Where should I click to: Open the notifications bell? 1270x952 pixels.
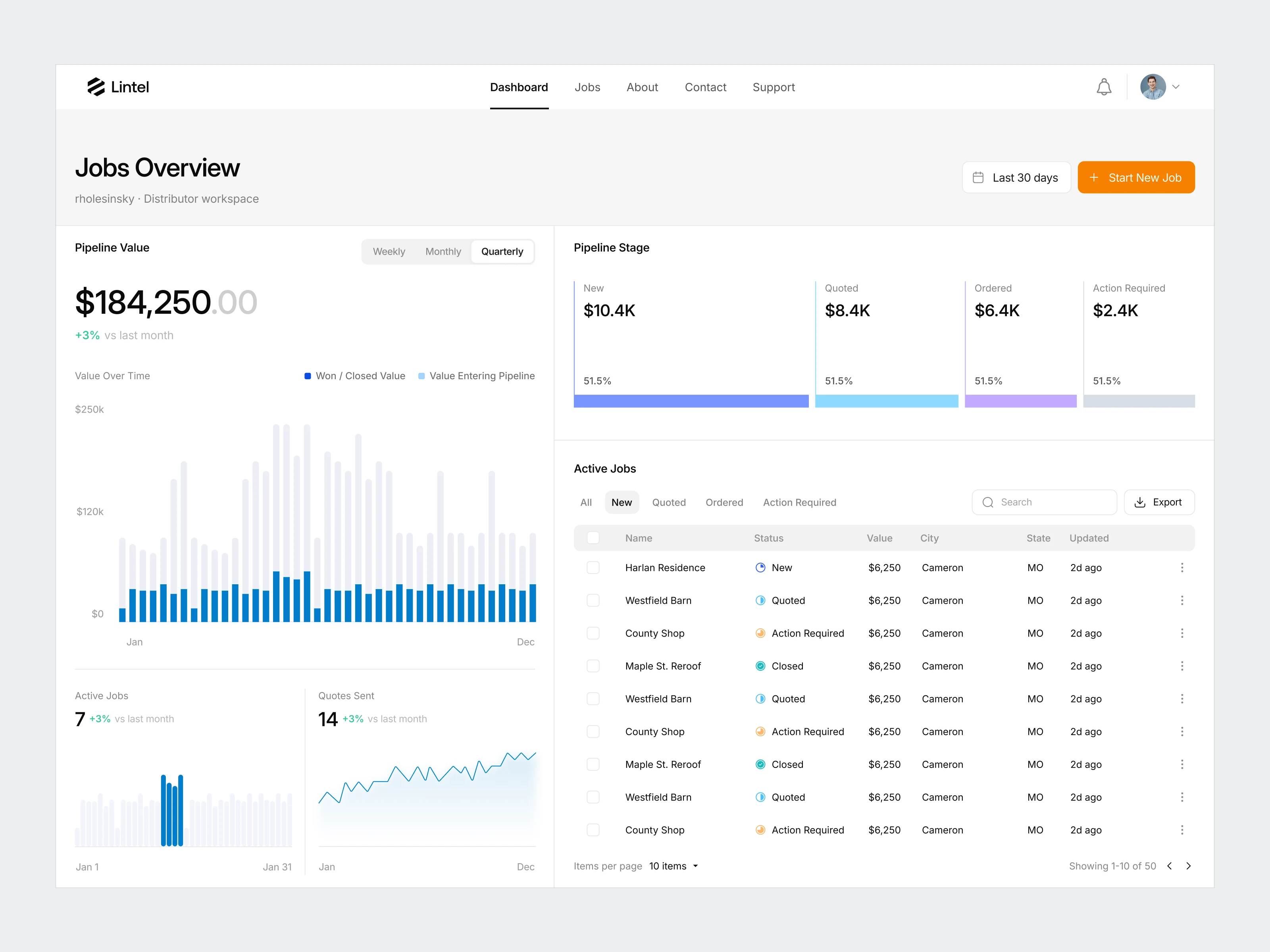(x=1103, y=87)
